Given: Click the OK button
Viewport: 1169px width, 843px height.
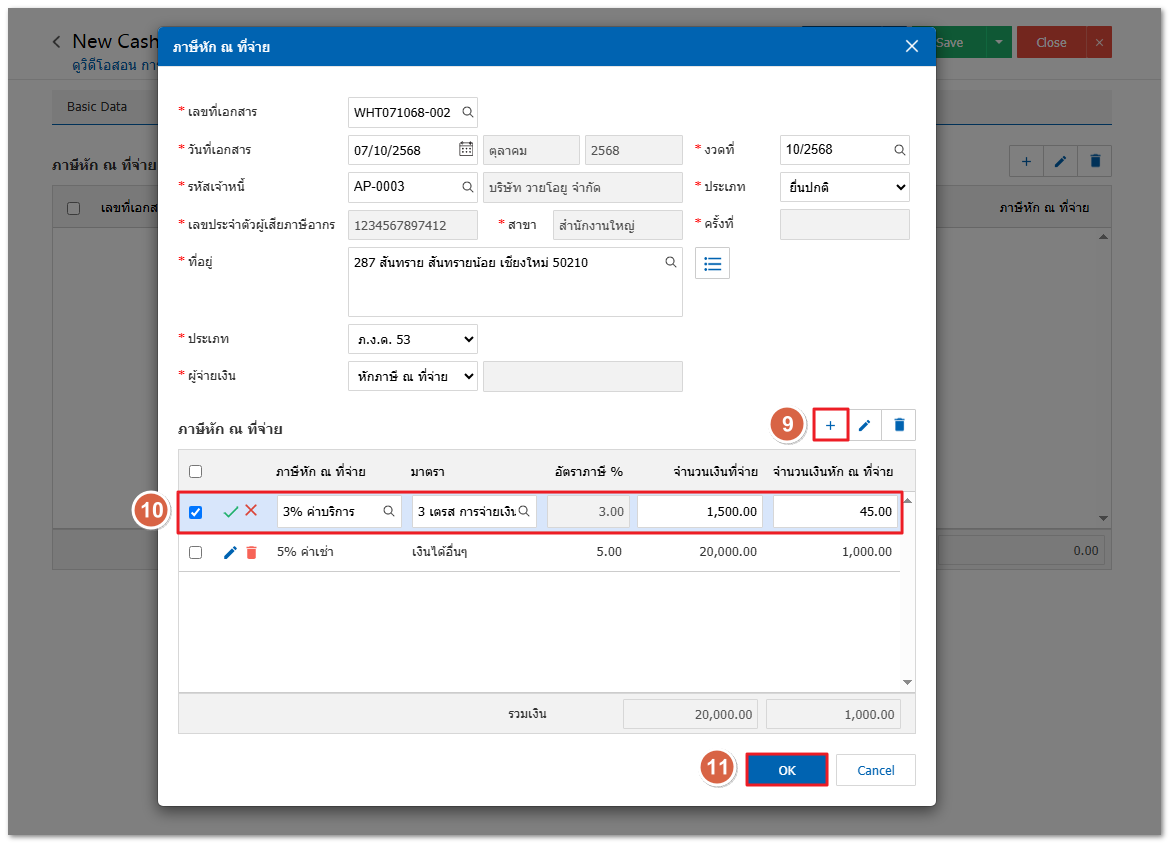Looking at the screenshot, I should [787, 770].
